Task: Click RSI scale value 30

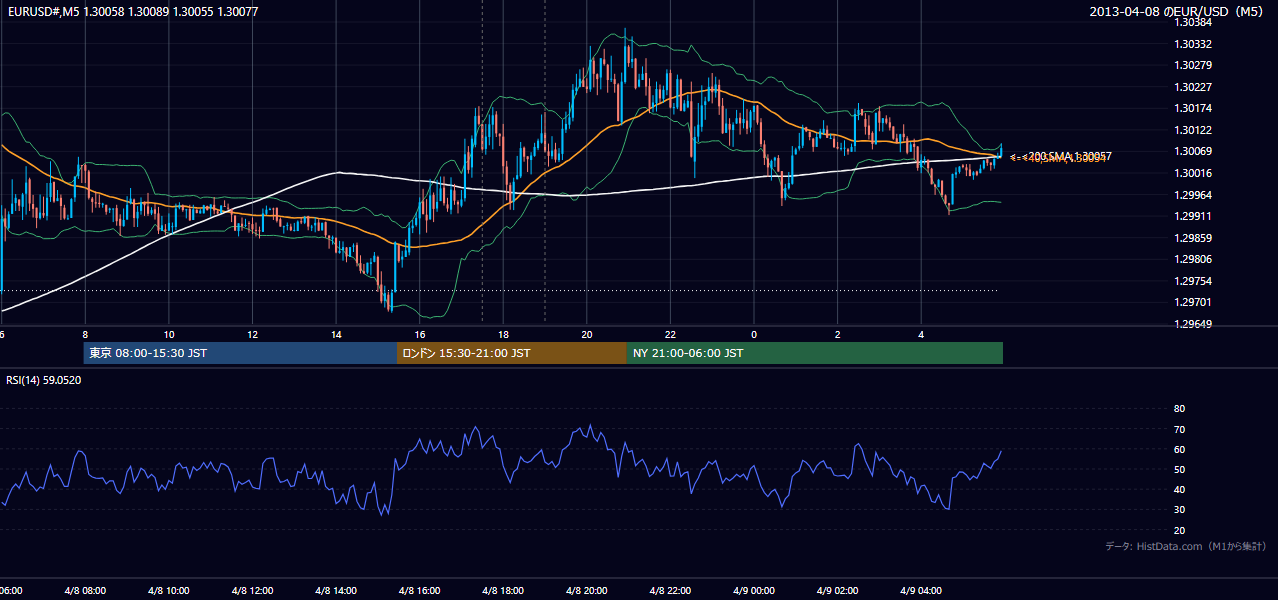Action: click(1179, 510)
